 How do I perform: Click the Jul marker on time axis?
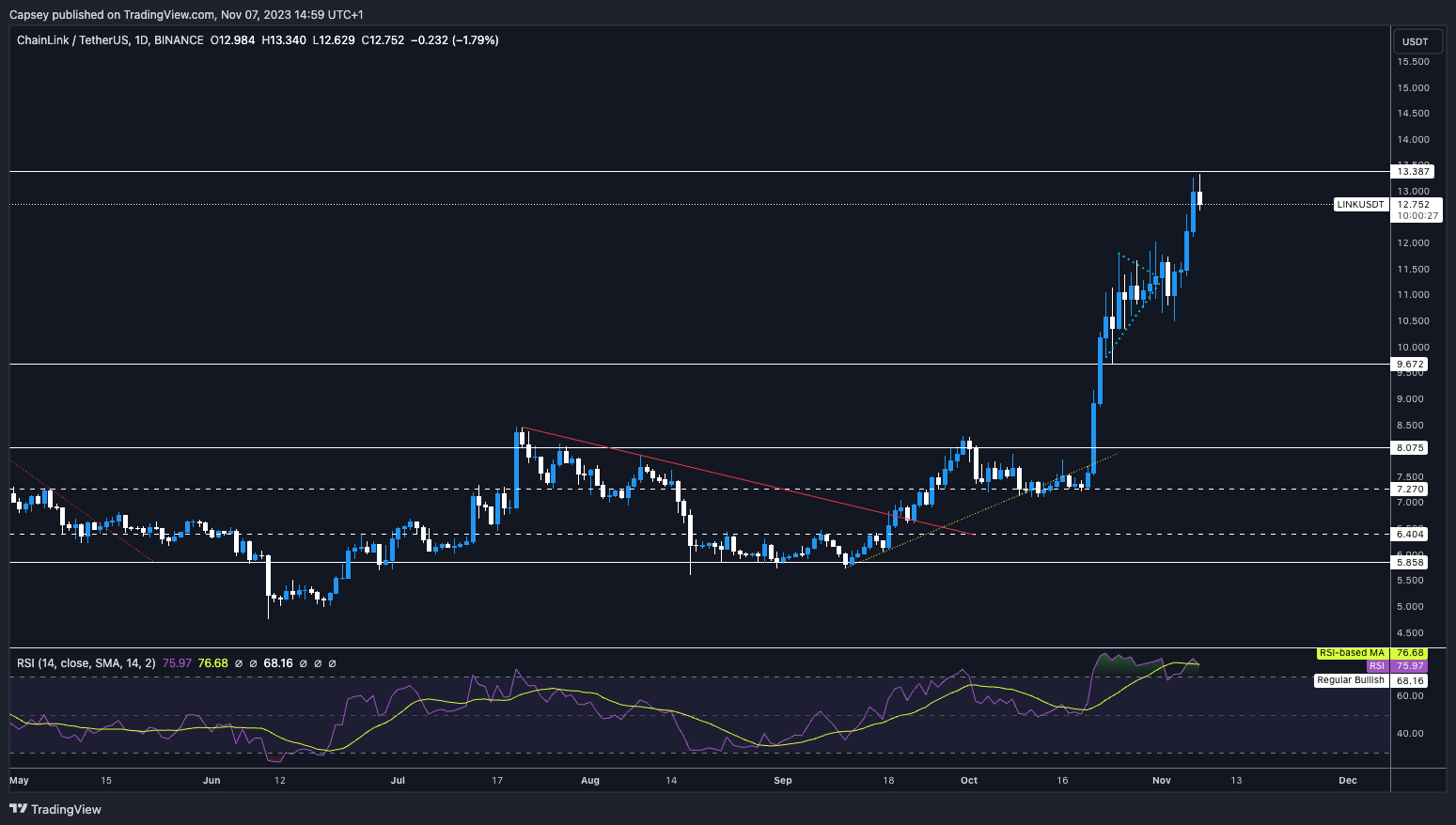[398, 781]
